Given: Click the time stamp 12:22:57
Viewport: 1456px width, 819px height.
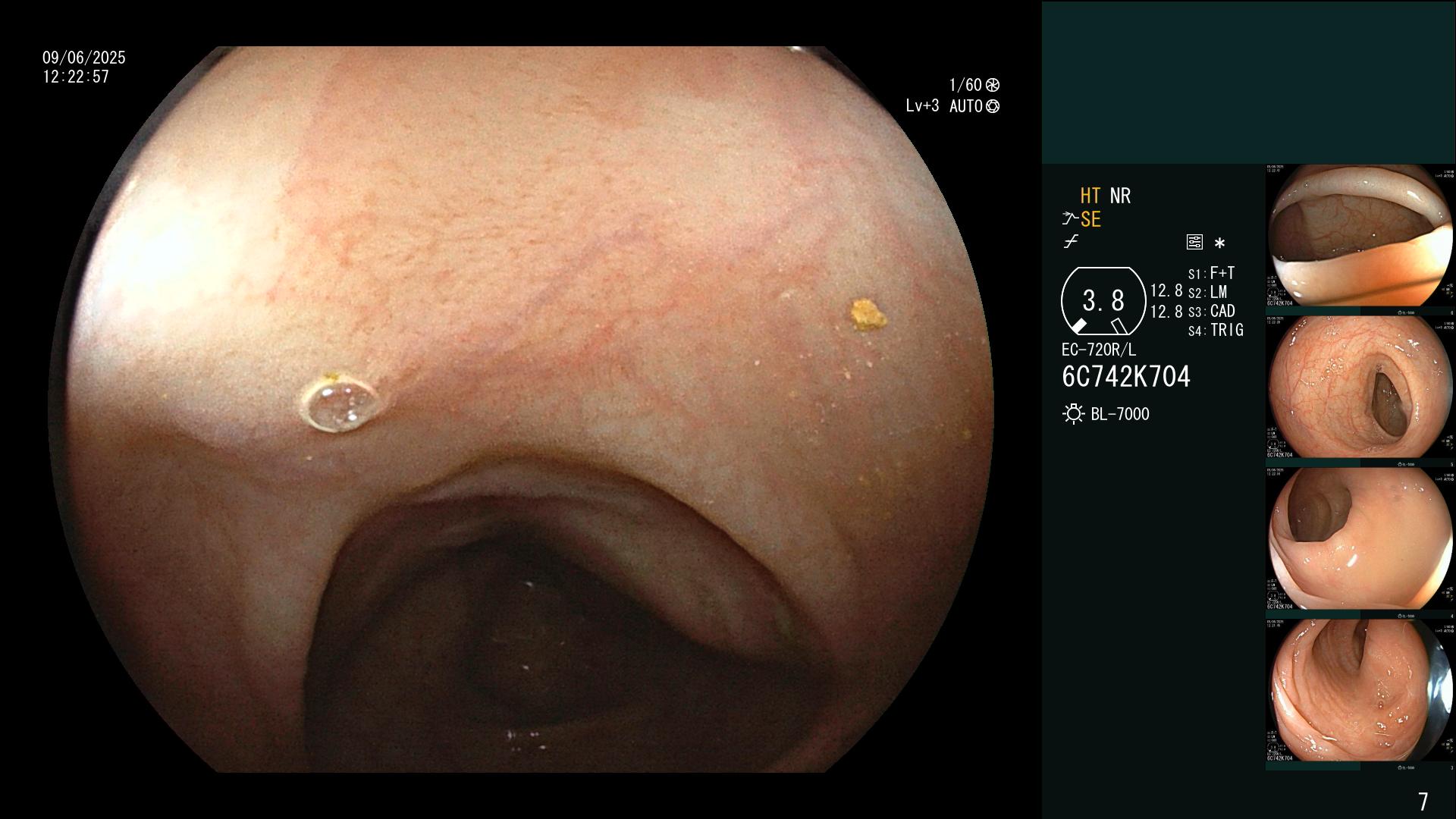Looking at the screenshot, I should coord(76,77).
